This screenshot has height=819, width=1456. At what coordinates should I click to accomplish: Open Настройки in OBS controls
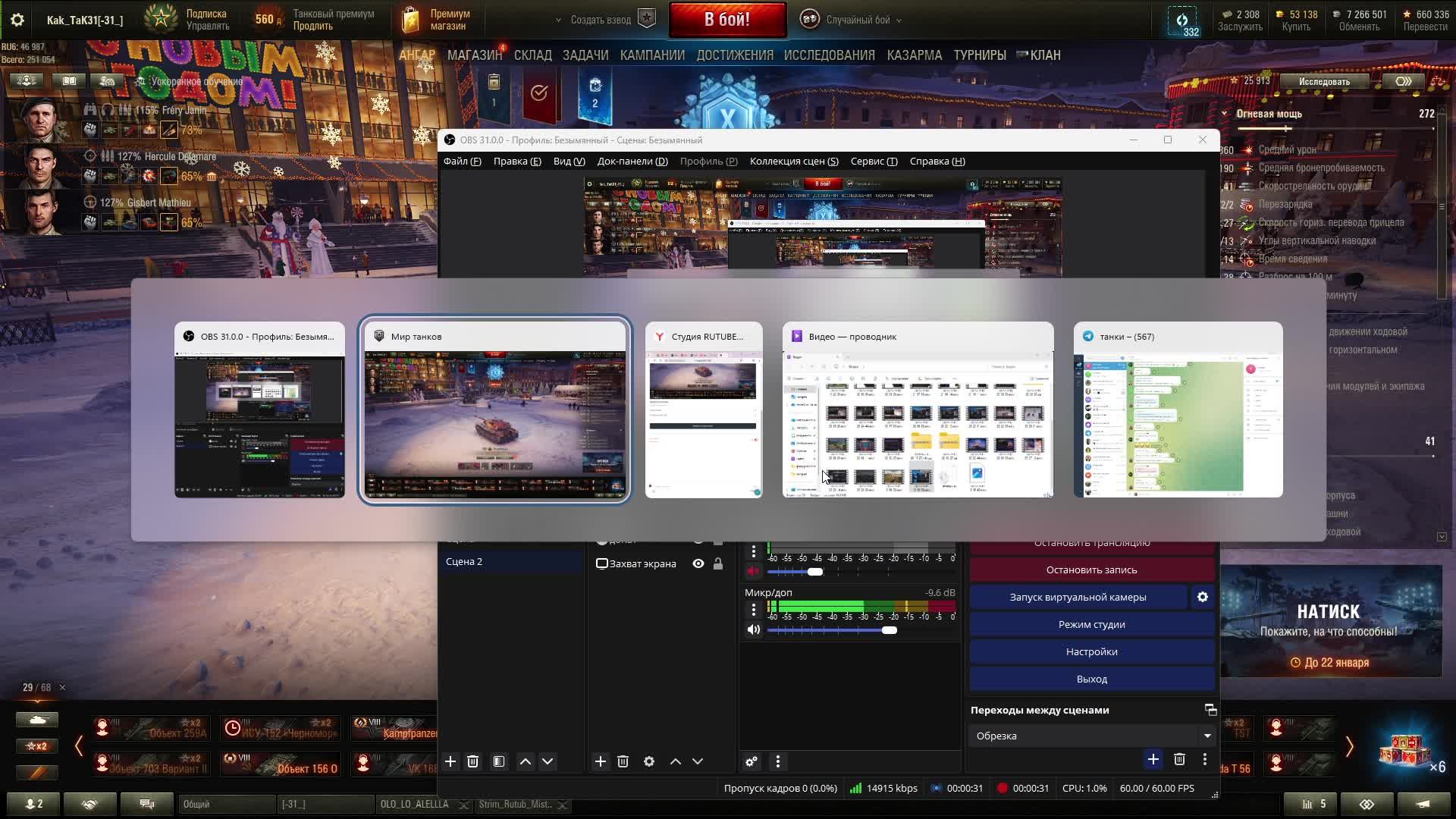coord(1092,652)
